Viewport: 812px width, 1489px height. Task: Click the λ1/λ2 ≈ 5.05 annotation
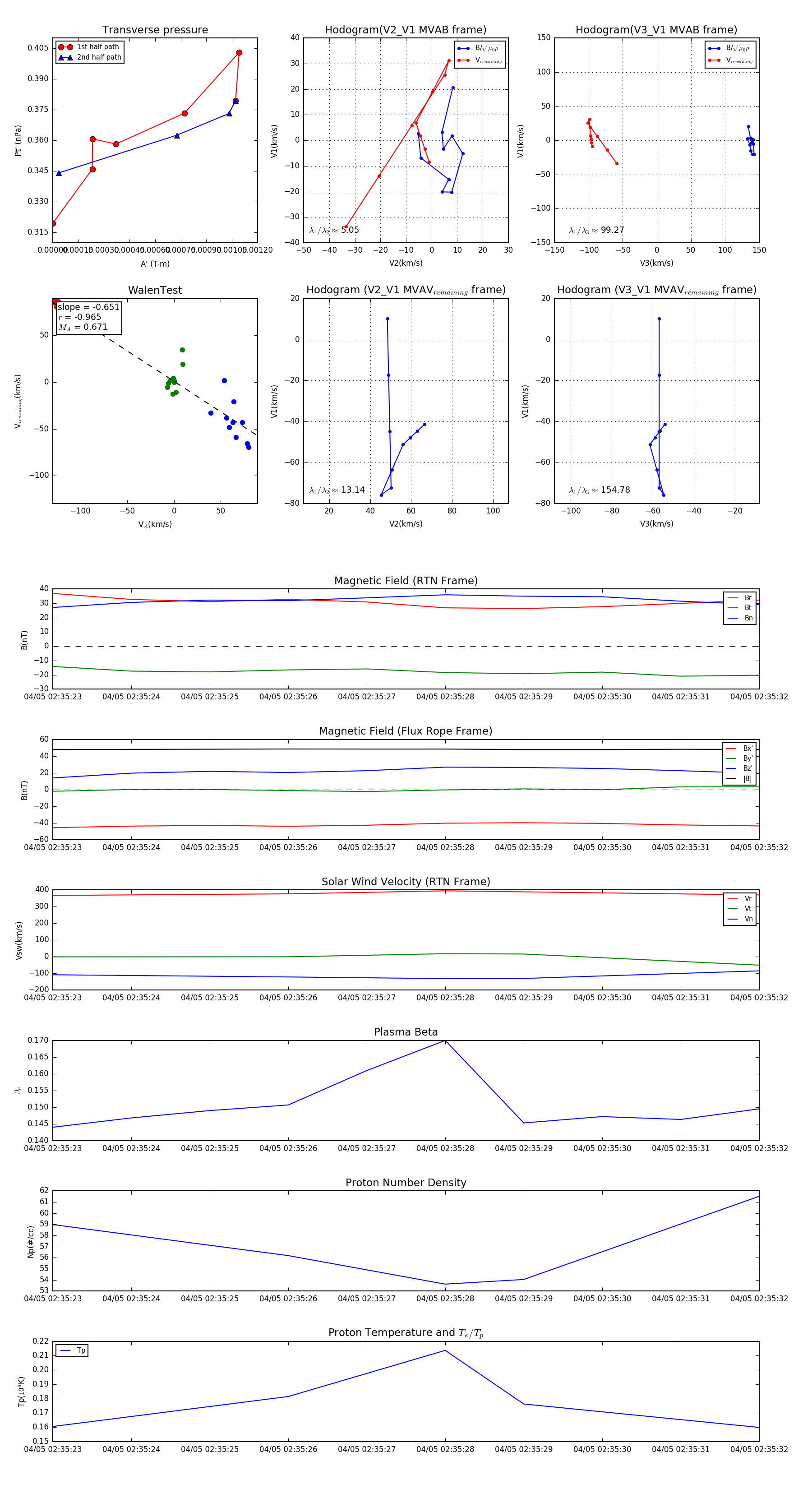pyautogui.click(x=334, y=230)
